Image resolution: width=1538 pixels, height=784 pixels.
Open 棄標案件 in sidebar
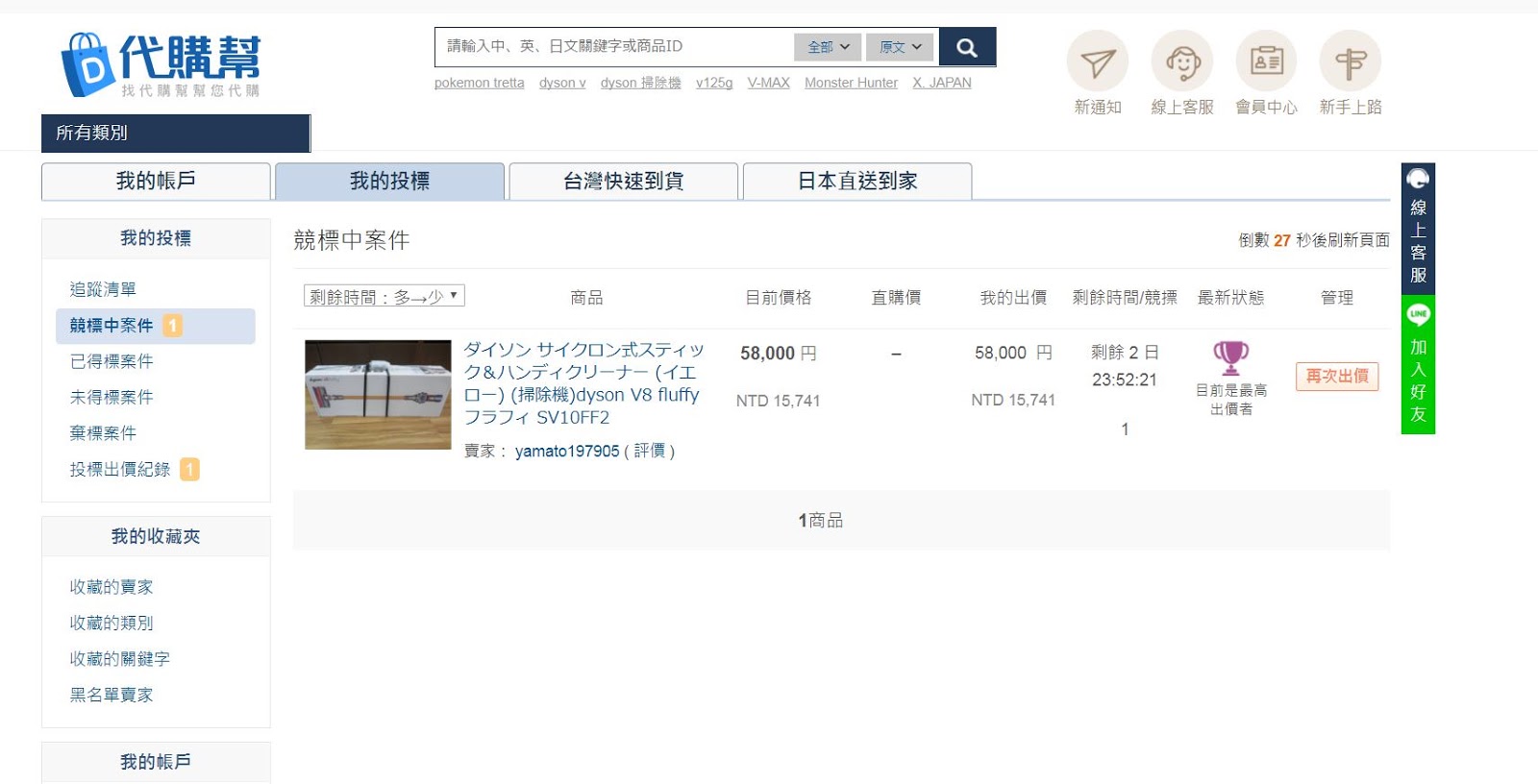(x=103, y=433)
